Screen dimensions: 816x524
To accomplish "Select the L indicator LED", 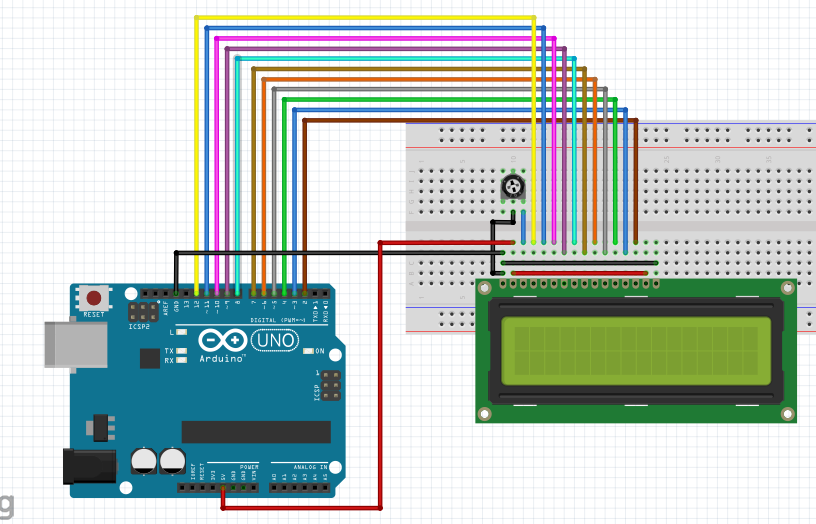I will [x=181, y=332].
